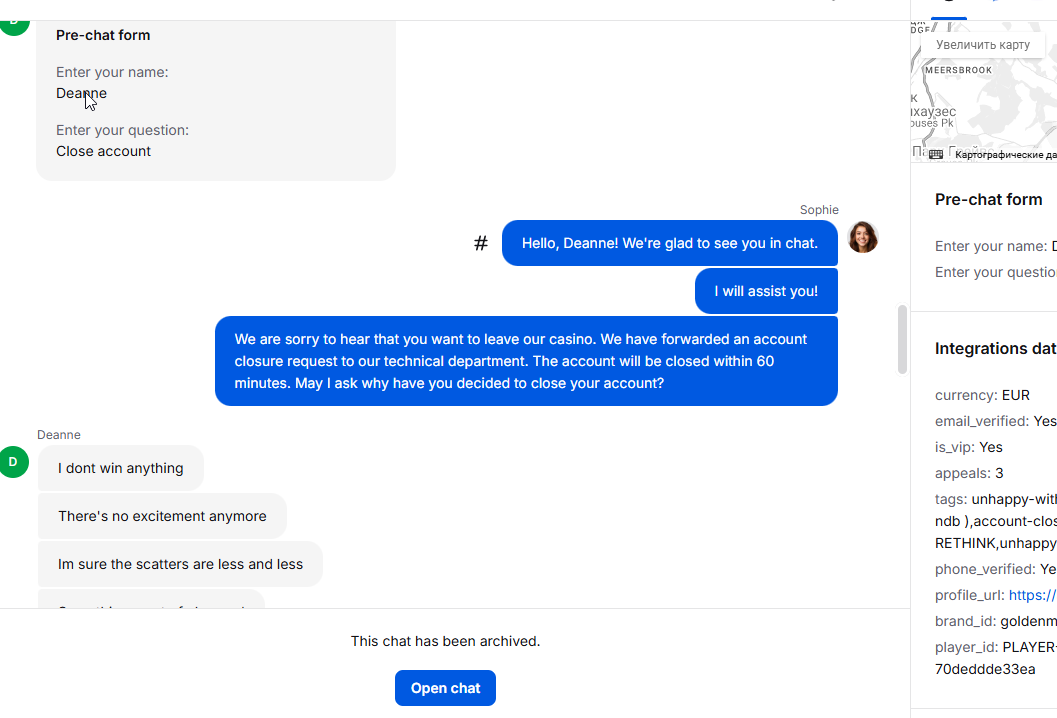
Task: Click the Open chat button
Action: tap(446, 688)
